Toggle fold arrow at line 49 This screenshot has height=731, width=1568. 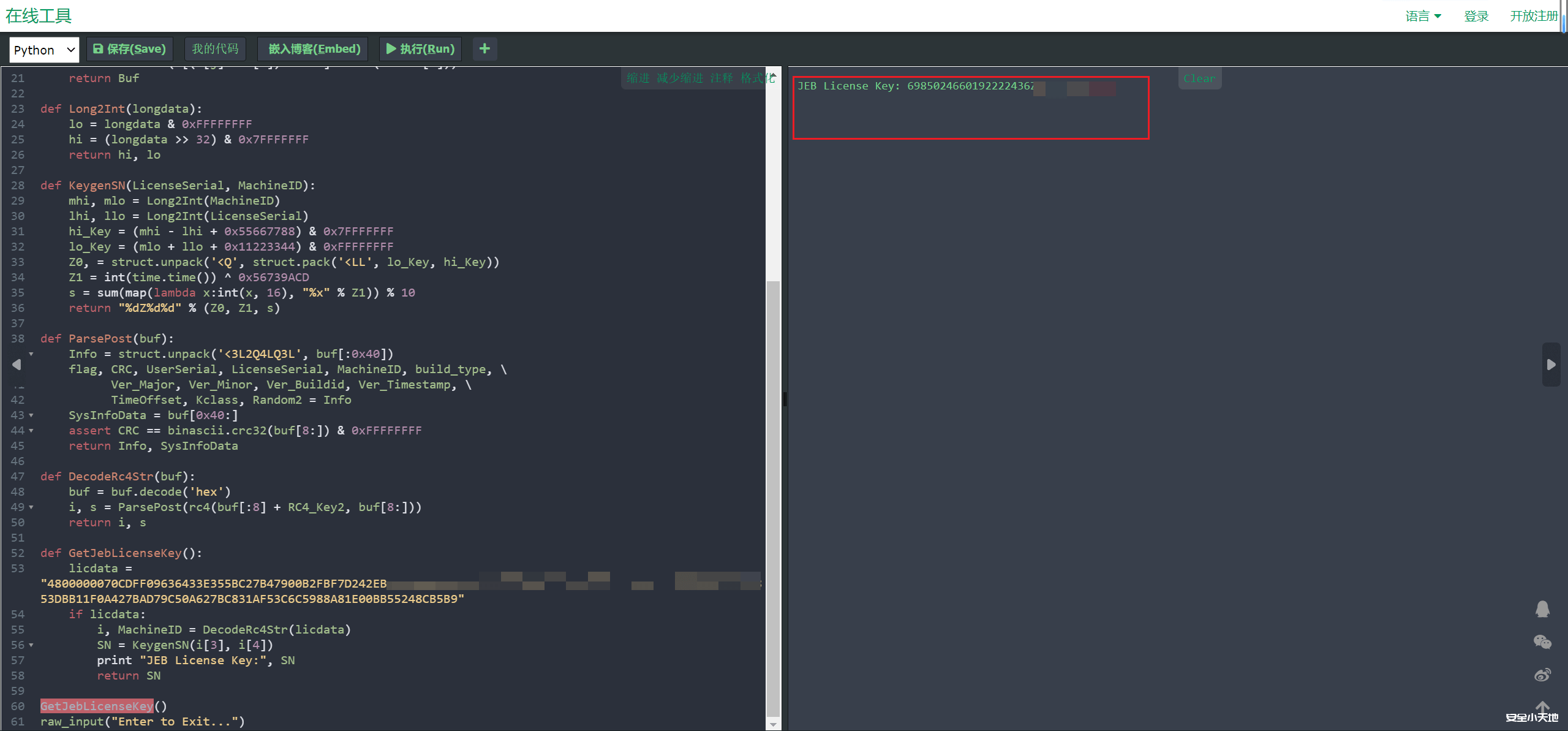tap(31, 507)
